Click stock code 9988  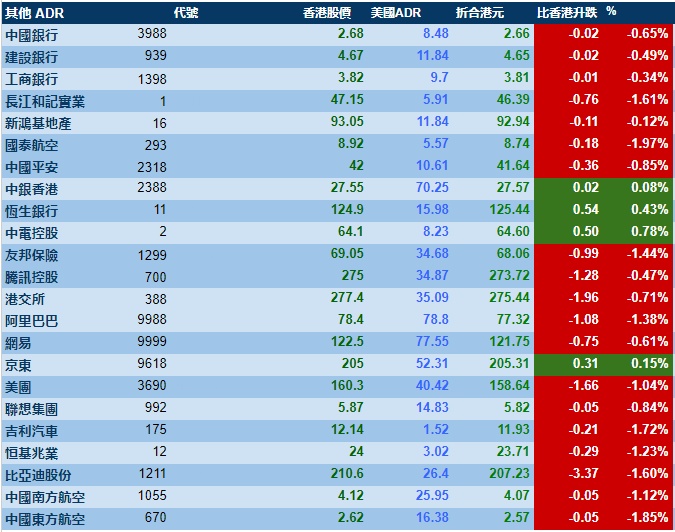[152, 319]
